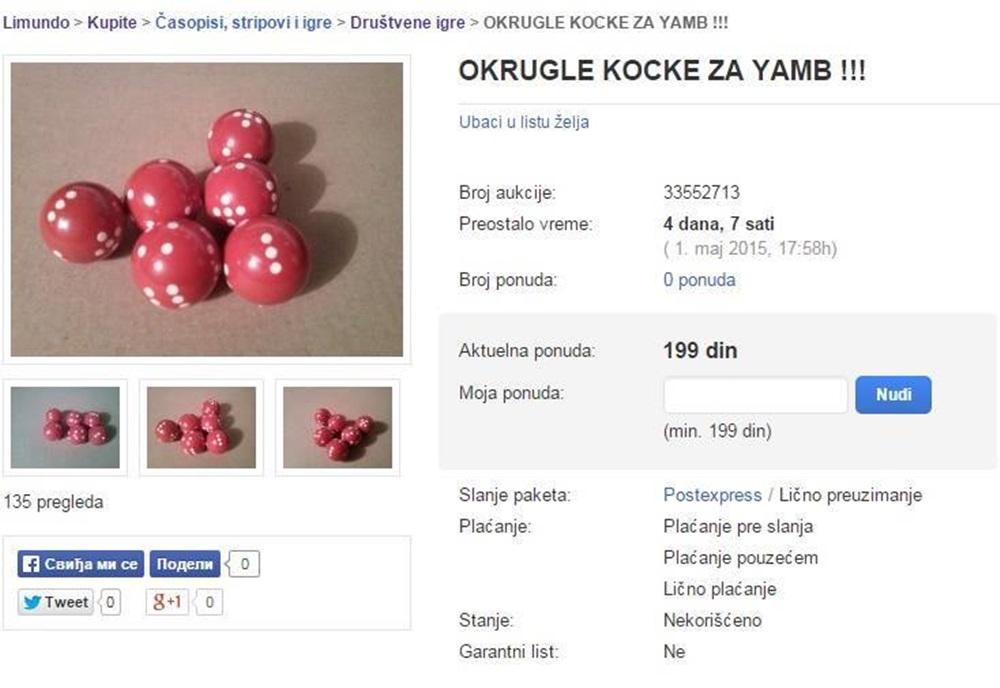Go to Kupite in breadcrumb
The height and width of the screenshot is (688, 1000).
coord(112,22)
